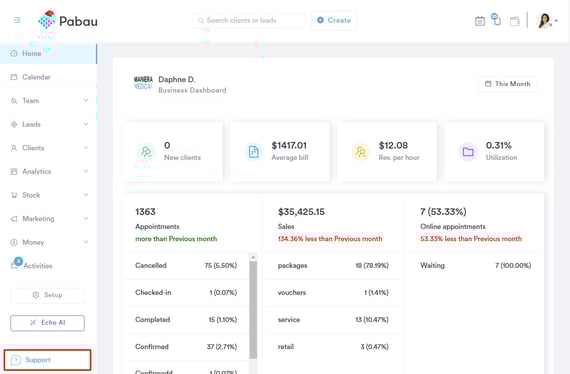Open the This Month date filter

[x=507, y=84]
